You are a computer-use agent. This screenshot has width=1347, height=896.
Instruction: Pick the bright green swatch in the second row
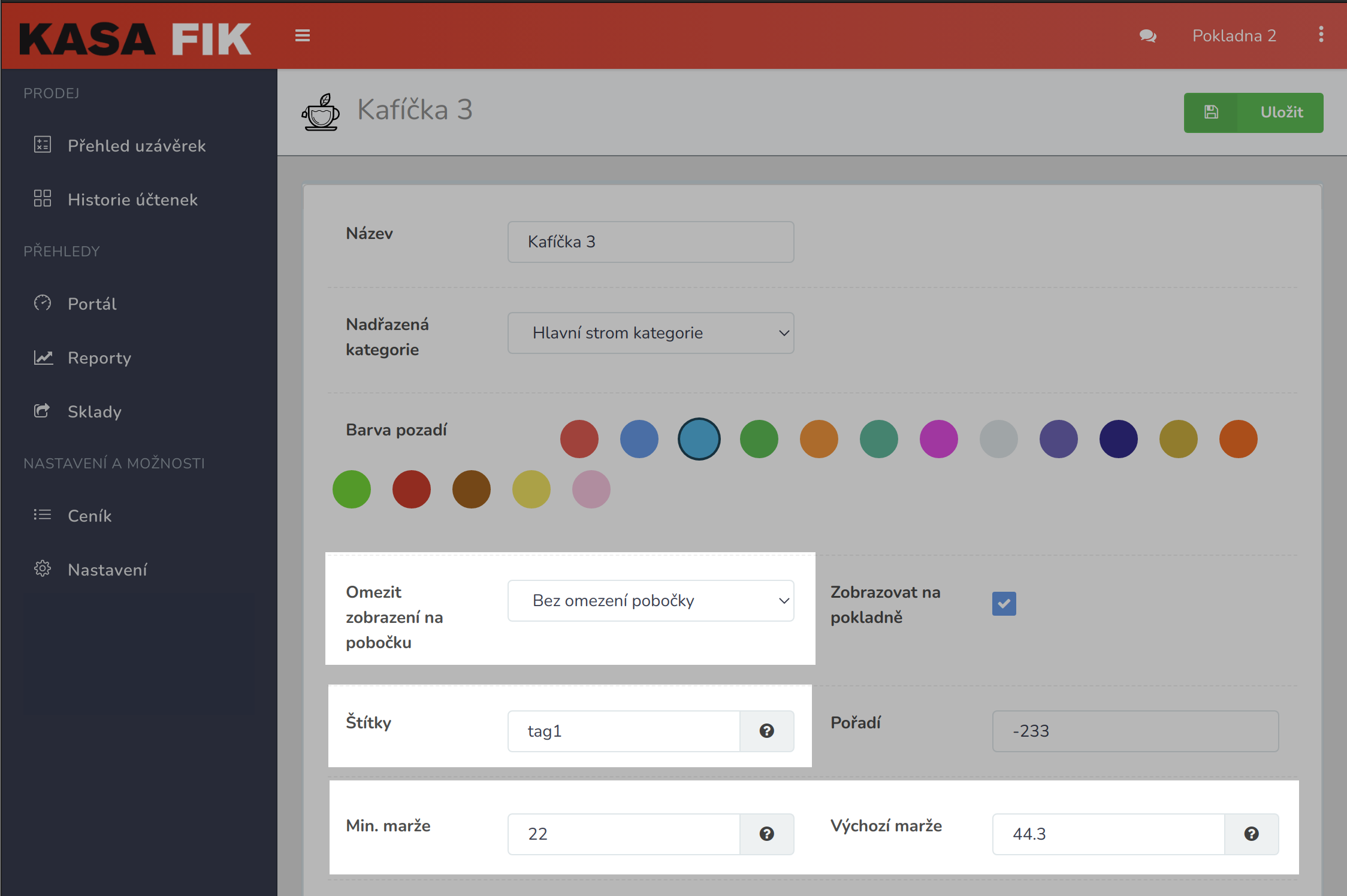click(352, 489)
